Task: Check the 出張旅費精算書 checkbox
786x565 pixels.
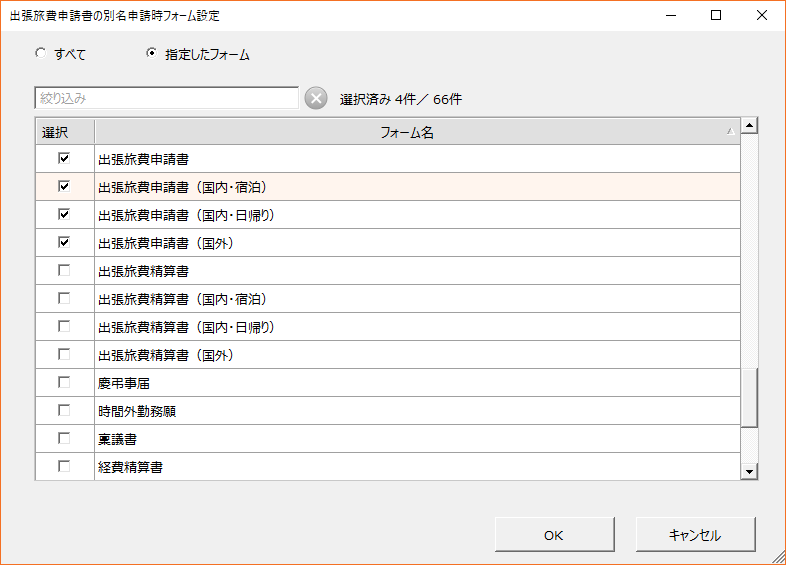Action: pos(64,270)
